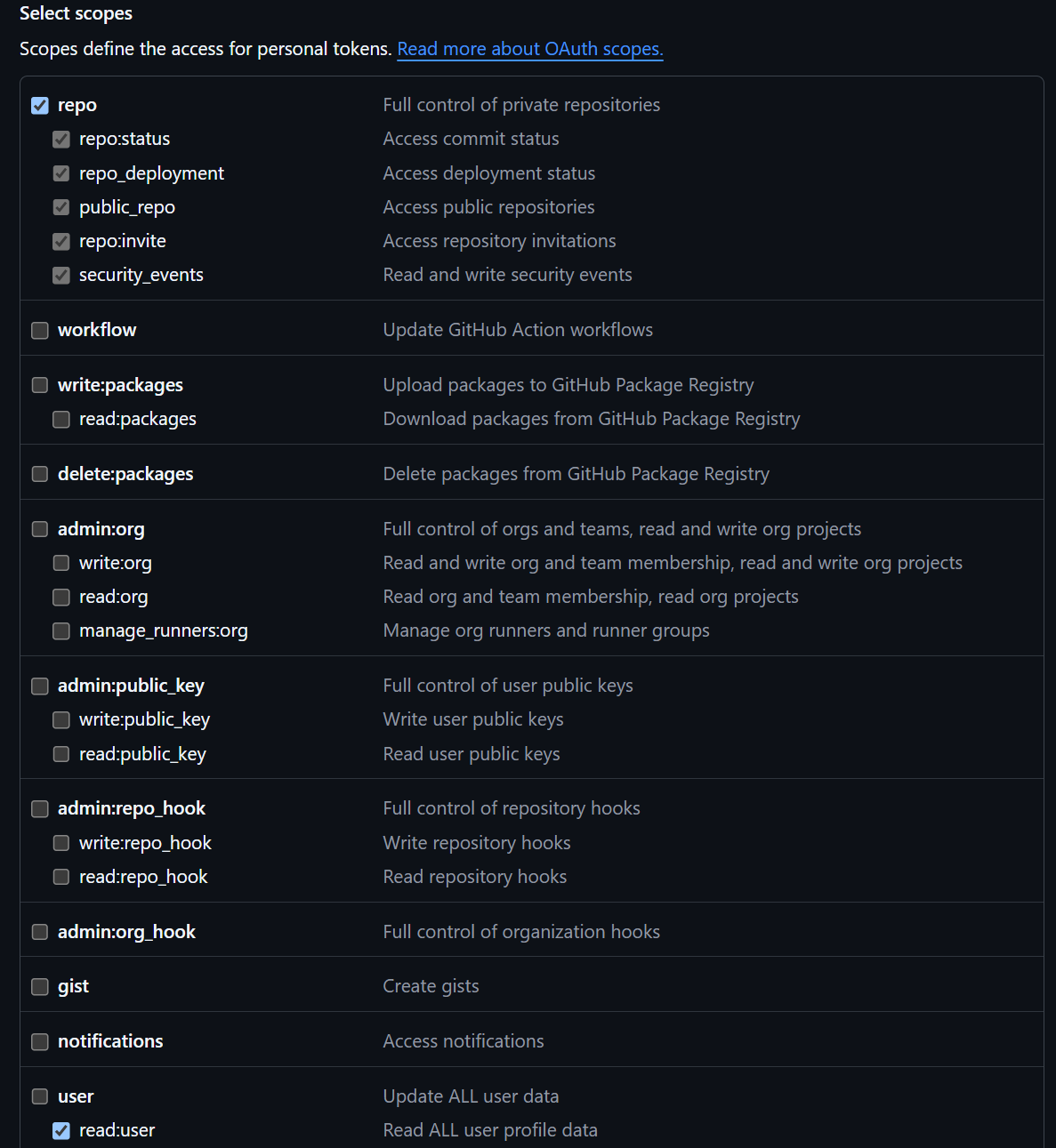1056x1148 pixels.
Task: Check the user scope checkbox
Action: click(x=40, y=1096)
